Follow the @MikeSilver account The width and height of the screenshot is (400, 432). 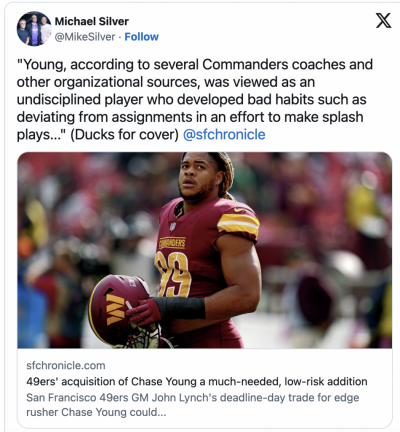click(x=142, y=37)
